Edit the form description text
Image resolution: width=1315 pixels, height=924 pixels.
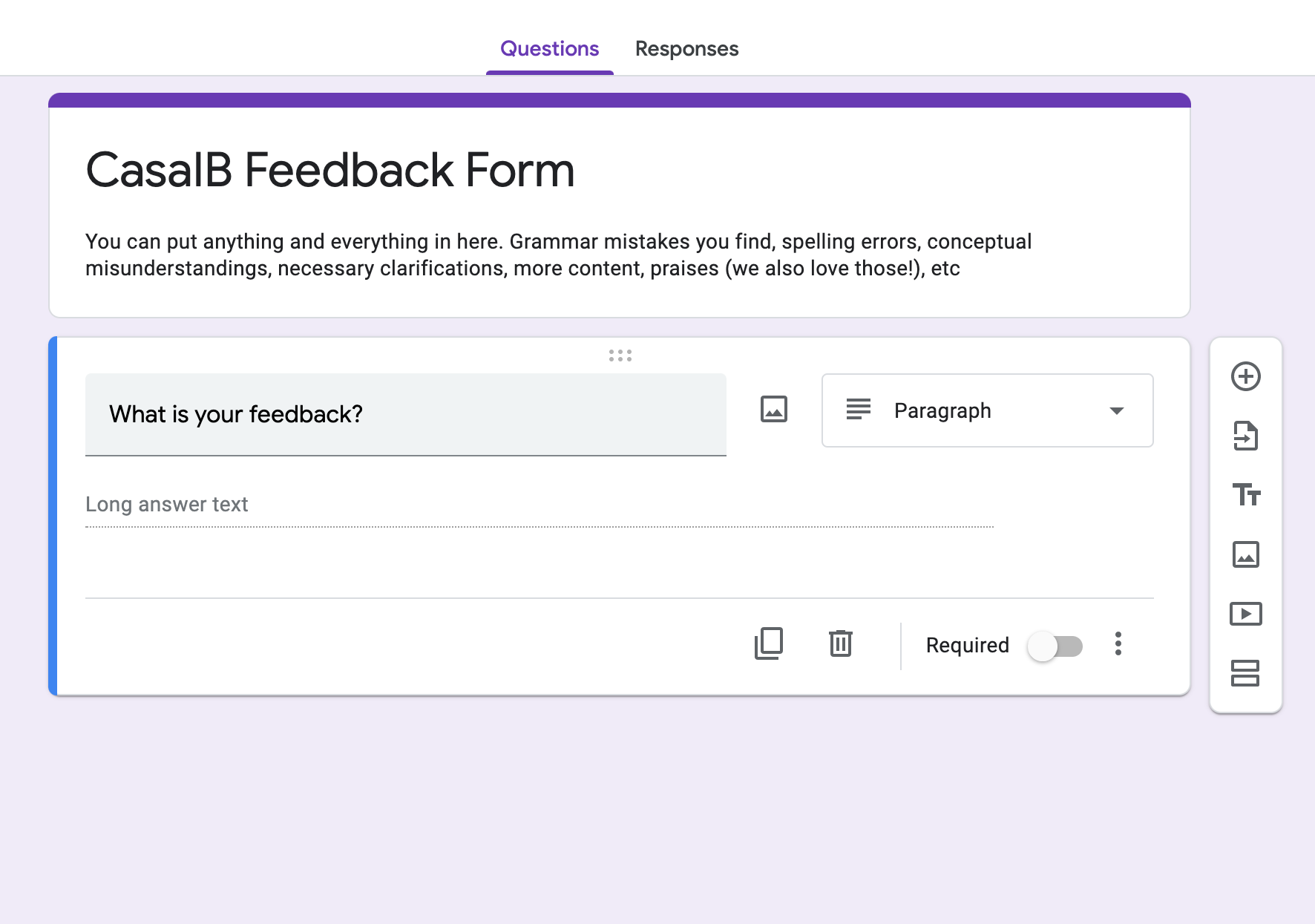(558, 255)
